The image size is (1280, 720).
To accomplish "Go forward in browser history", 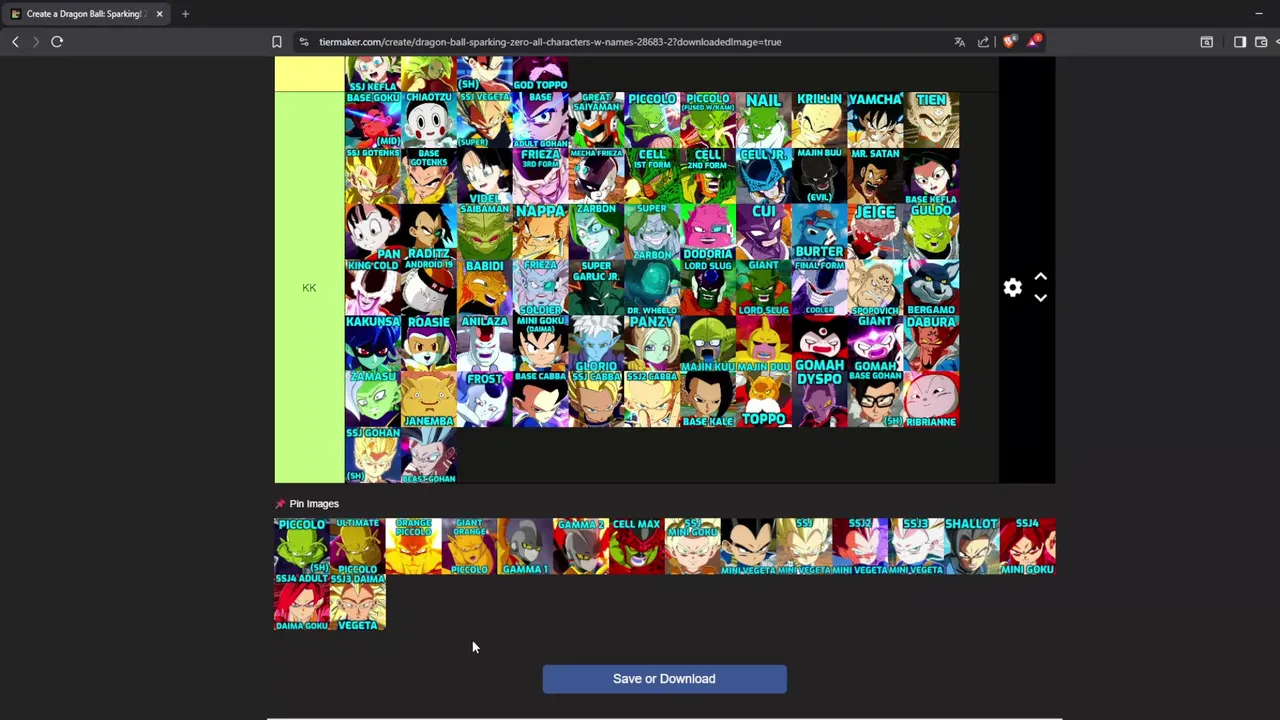I will [36, 42].
